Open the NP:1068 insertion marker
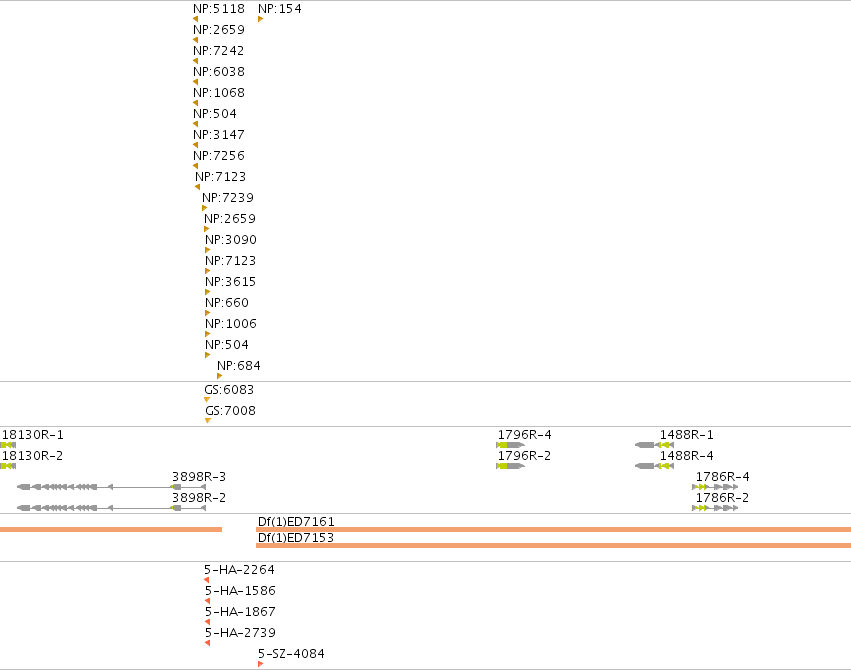Image resolution: width=851 pixels, height=670 pixels. (195, 103)
